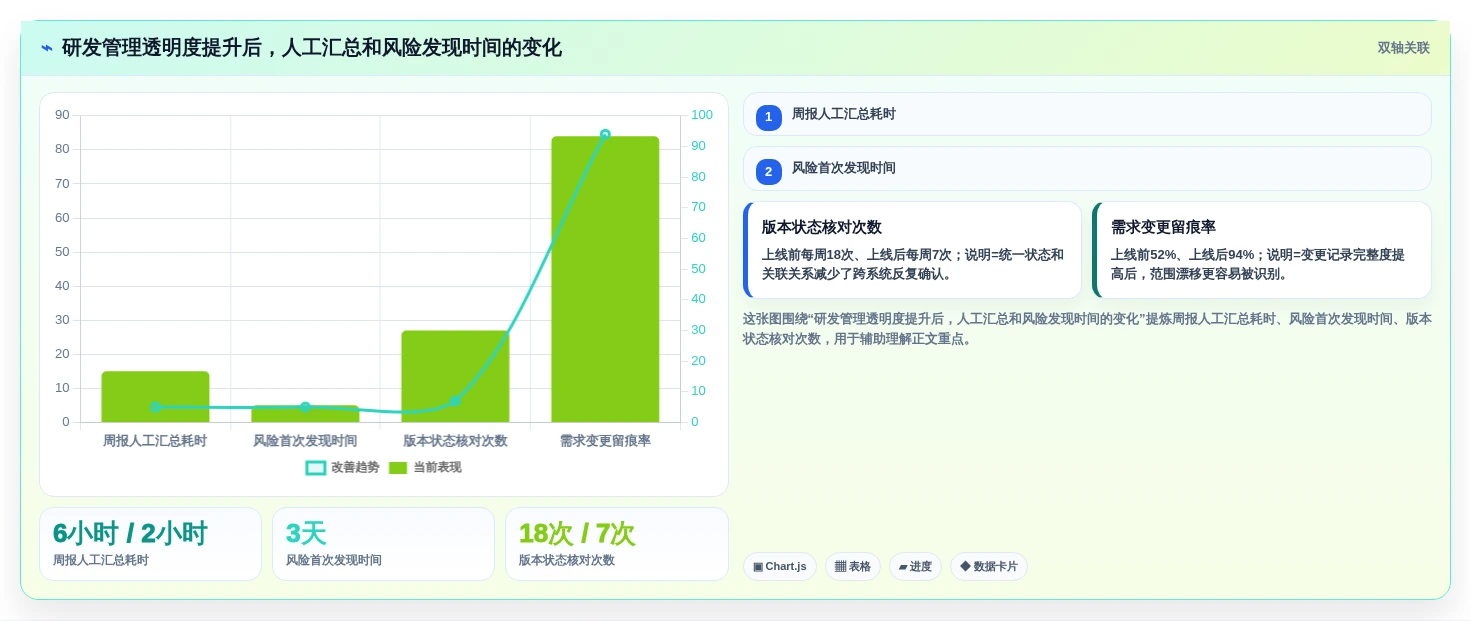This screenshot has width=1471, height=621.
Task: Click the lightning bolt icon in the title
Action: tap(47, 48)
